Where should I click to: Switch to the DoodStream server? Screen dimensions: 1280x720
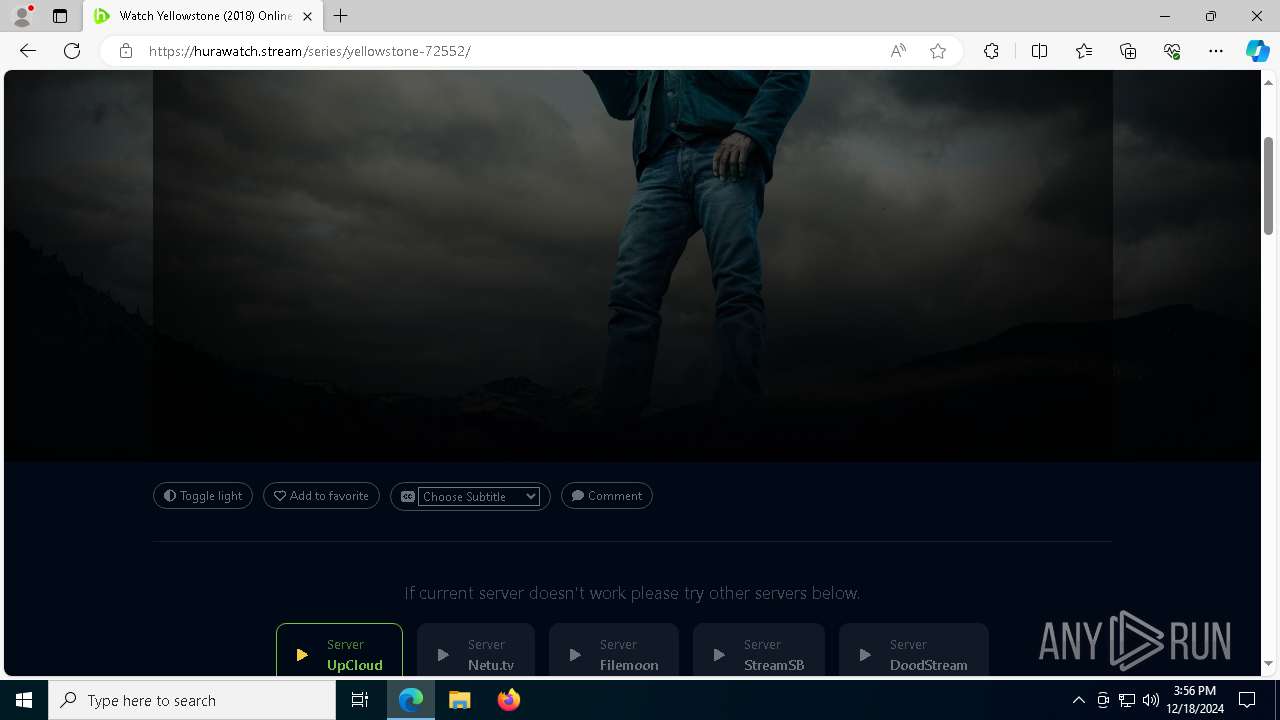(914, 650)
